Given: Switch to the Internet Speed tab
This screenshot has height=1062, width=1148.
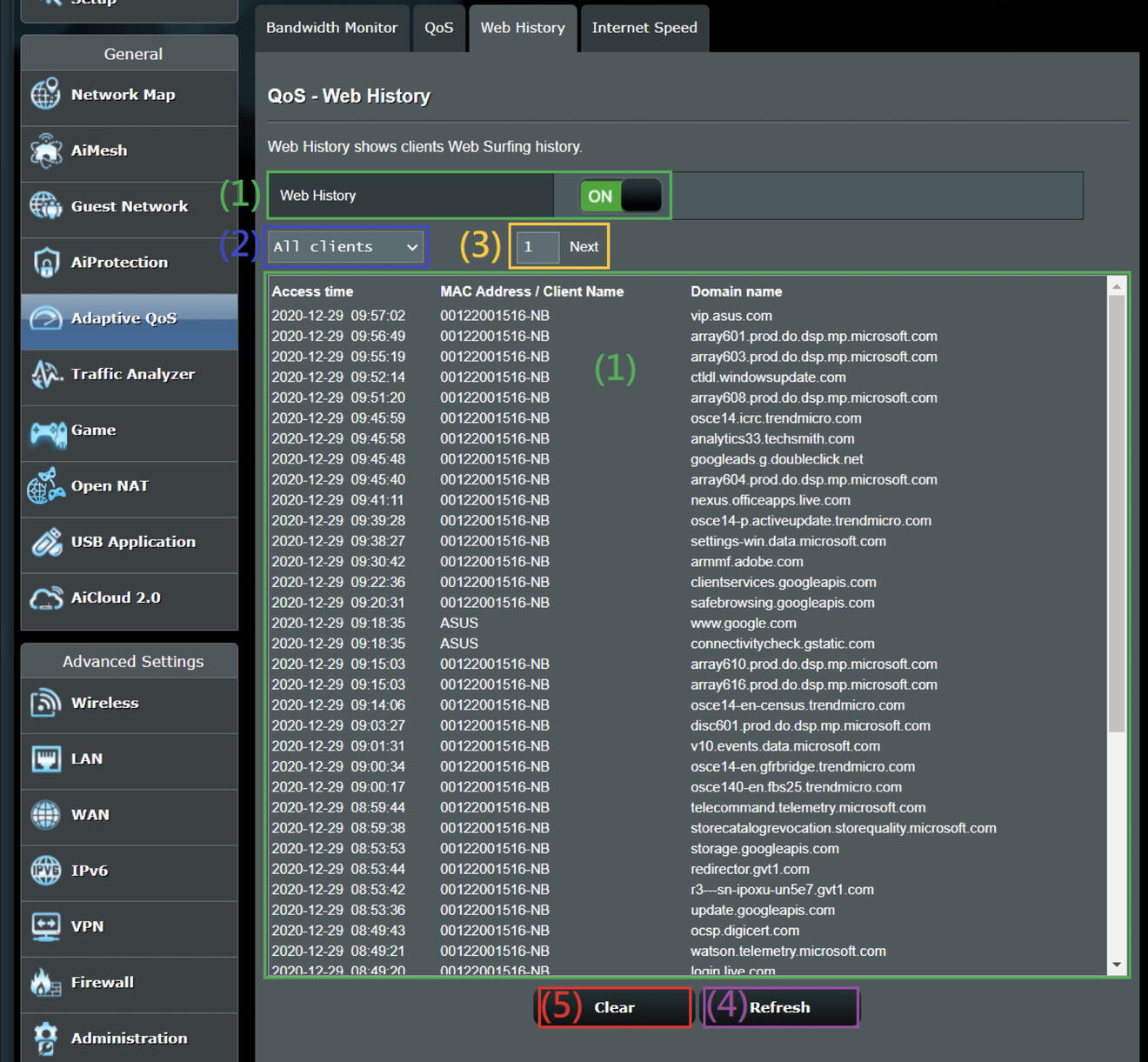Looking at the screenshot, I should pyautogui.click(x=644, y=28).
